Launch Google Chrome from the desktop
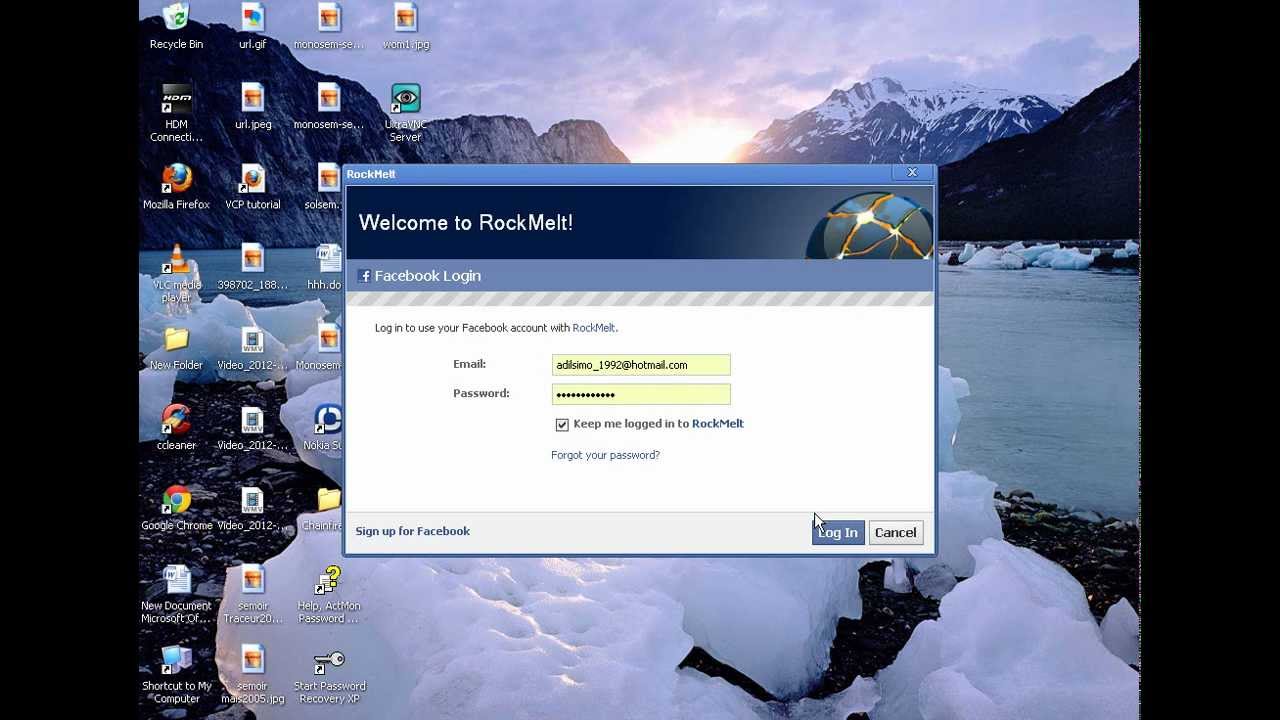 click(176, 507)
